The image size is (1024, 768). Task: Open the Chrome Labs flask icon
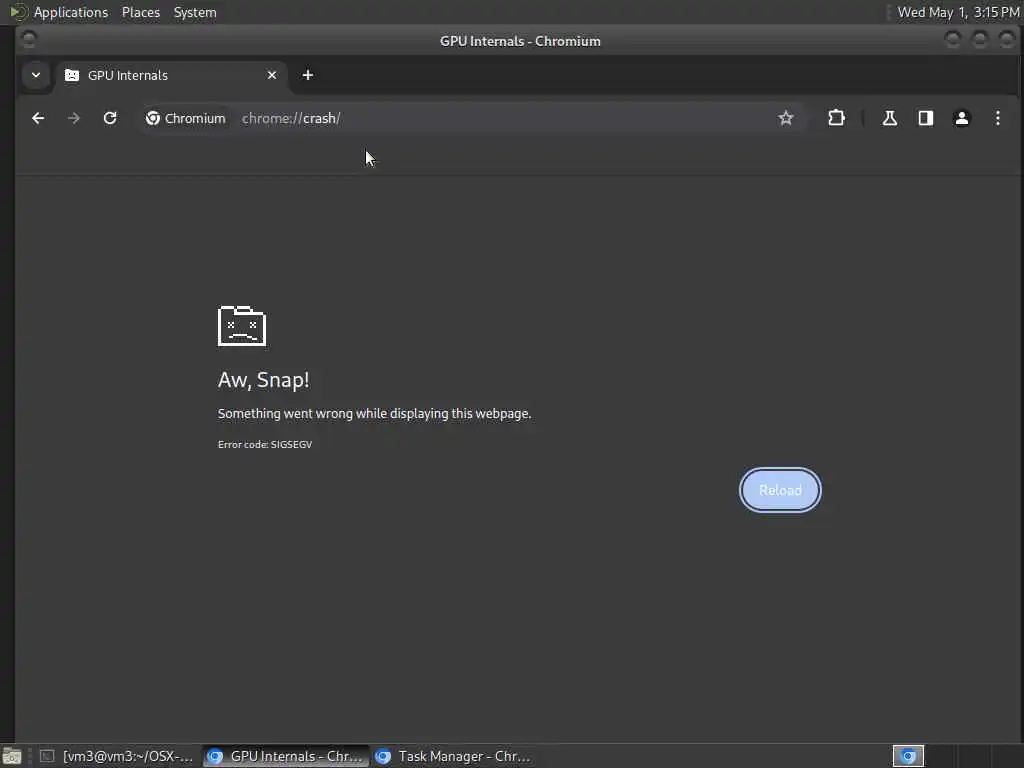tap(889, 118)
